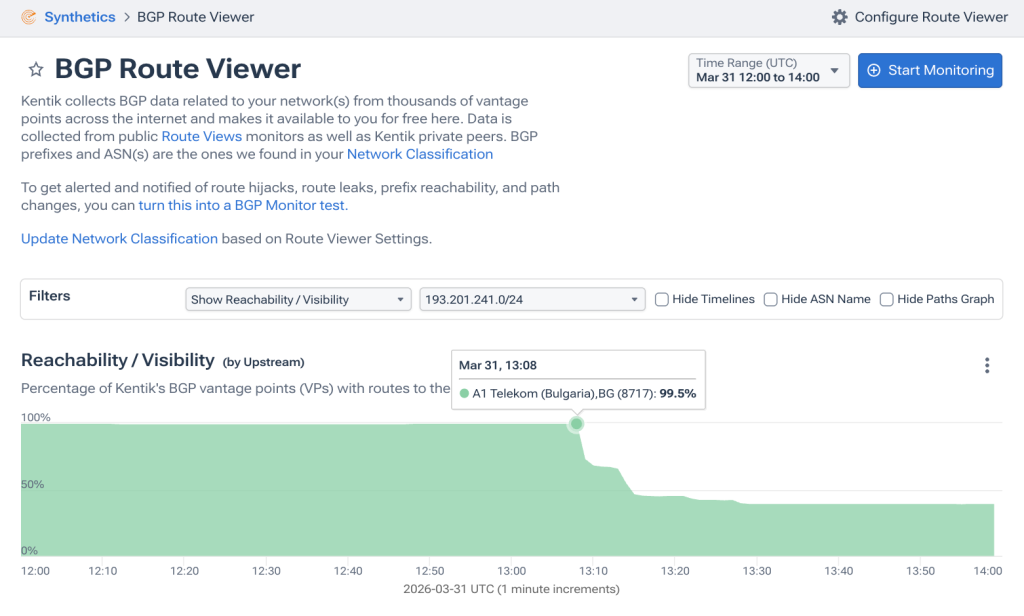Click the highlighted data point at 13:08
The height and width of the screenshot is (616, 1024).
(576, 424)
